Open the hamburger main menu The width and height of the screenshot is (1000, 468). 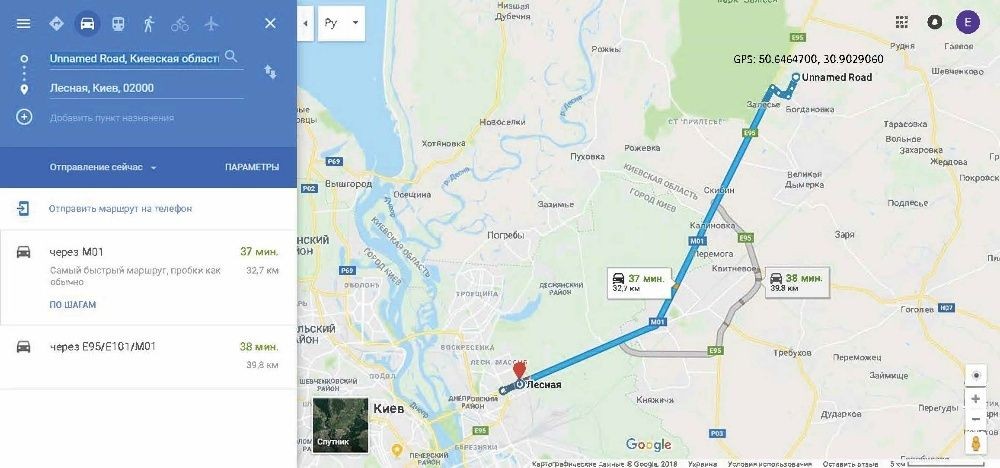pyautogui.click(x=24, y=24)
